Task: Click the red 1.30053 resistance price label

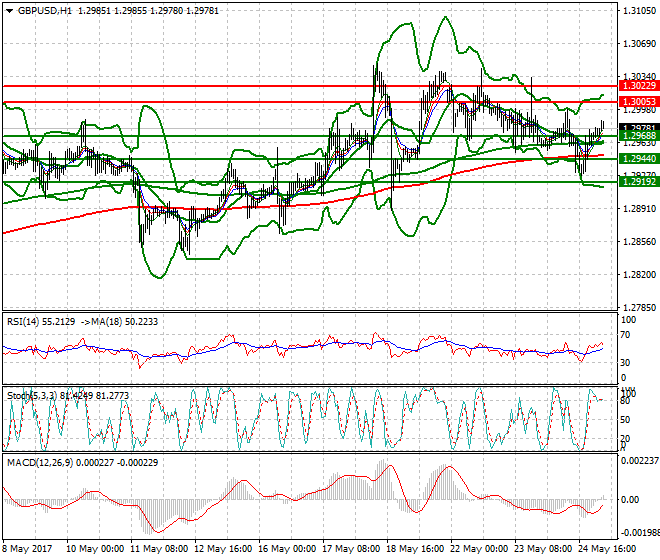Action: click(639, 102)
